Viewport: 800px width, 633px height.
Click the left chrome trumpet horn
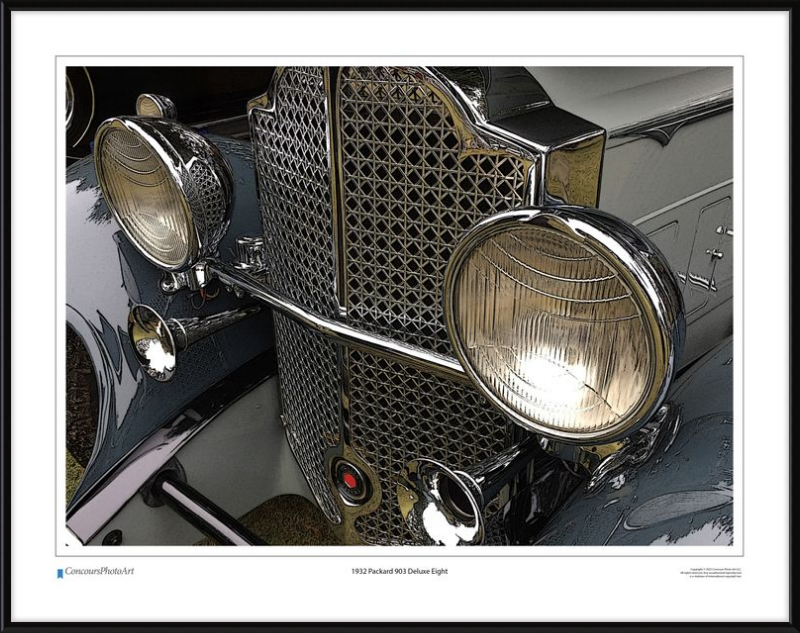155,342
